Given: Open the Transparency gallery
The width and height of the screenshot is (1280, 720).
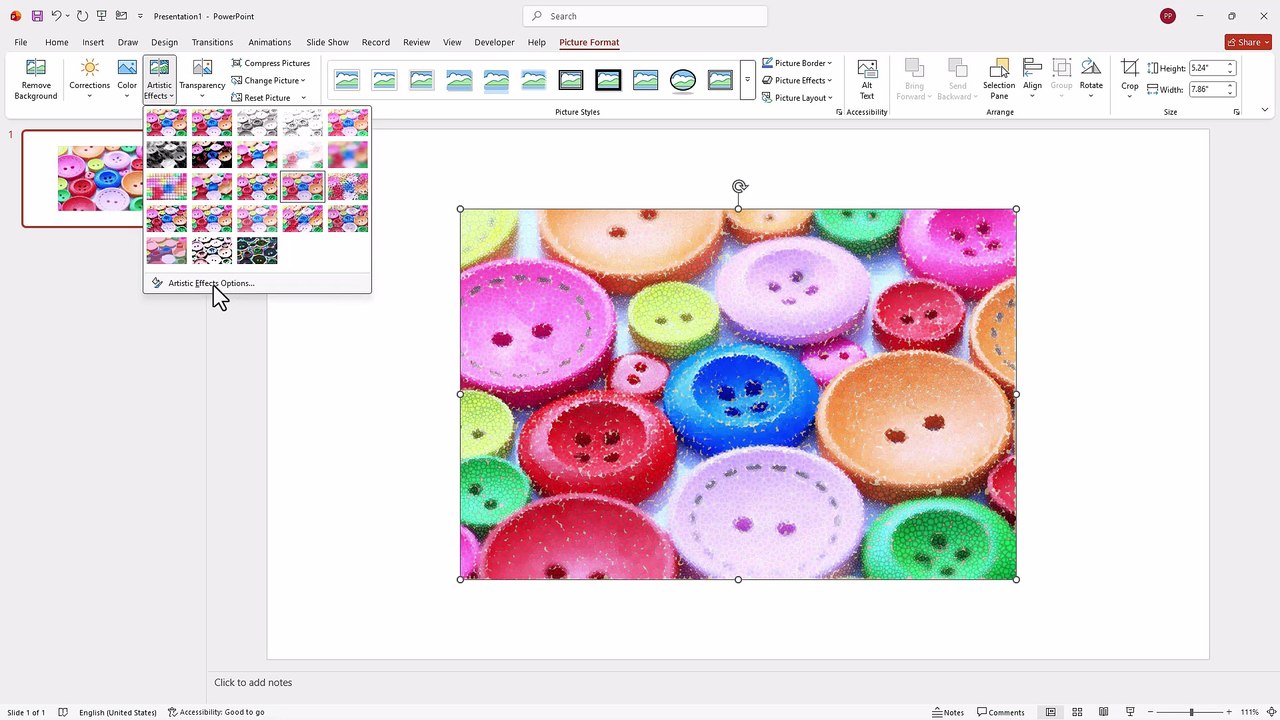Looking at the screenshot, I should [202, 79].
